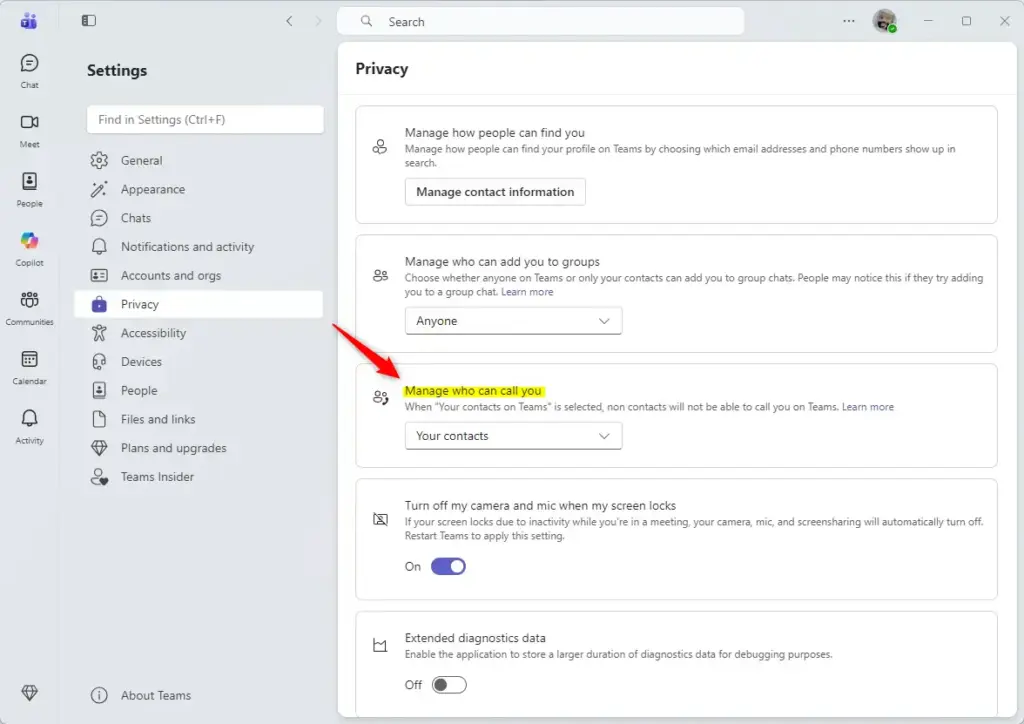Turn off camera and mic screen-lock toggle
This screenshot has height=724, width=1024.
coord(448,566)
